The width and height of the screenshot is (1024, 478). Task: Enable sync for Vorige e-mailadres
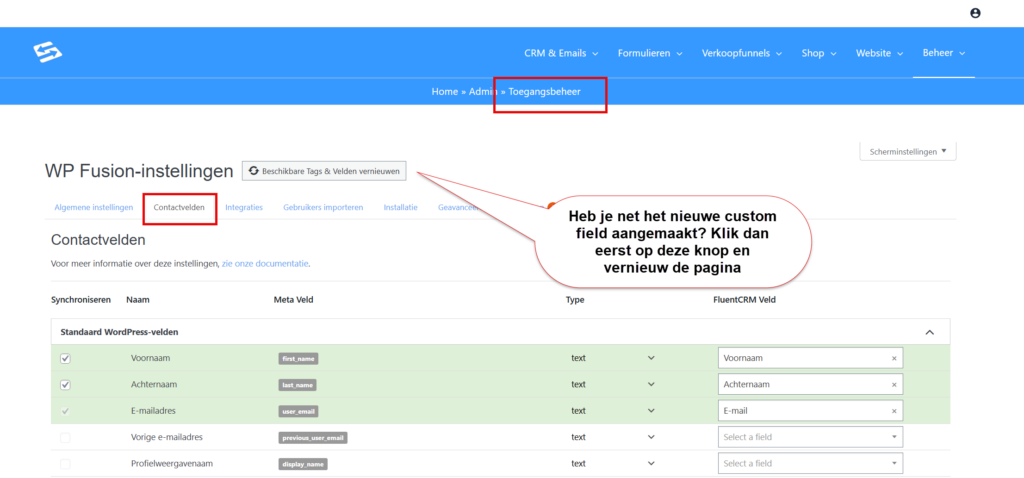coord(65,438)
